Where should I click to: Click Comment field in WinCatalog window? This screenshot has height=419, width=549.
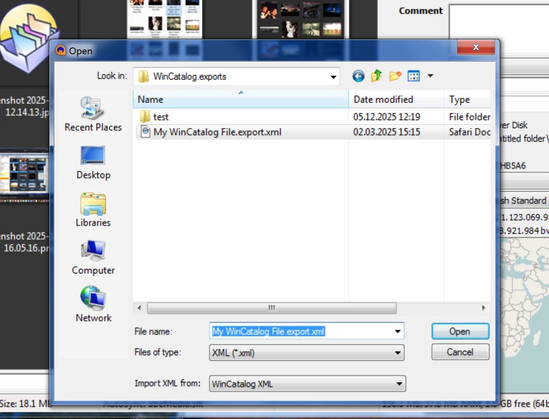click(x=499, y=22)
